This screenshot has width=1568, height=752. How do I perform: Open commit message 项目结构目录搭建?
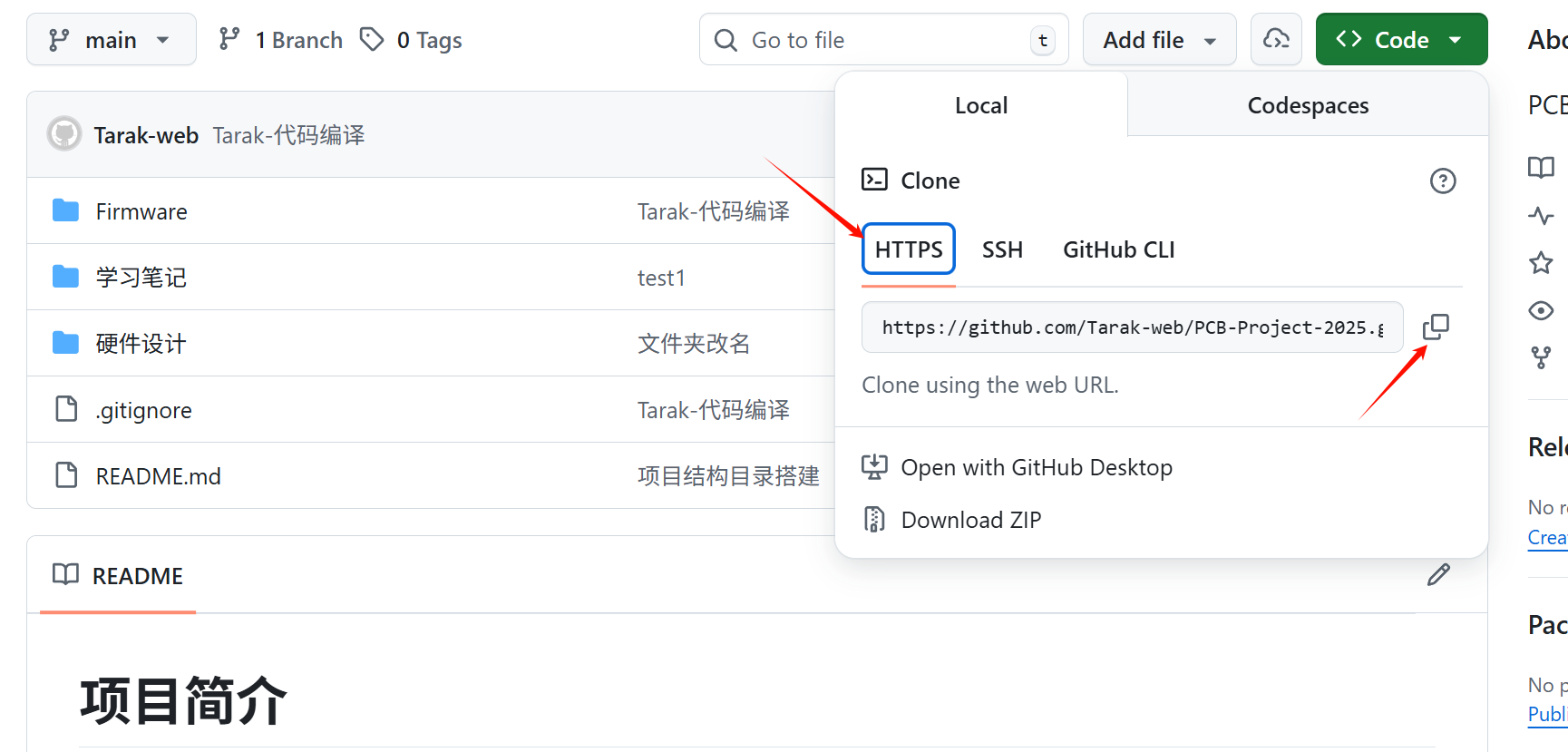tap(728, 476)
